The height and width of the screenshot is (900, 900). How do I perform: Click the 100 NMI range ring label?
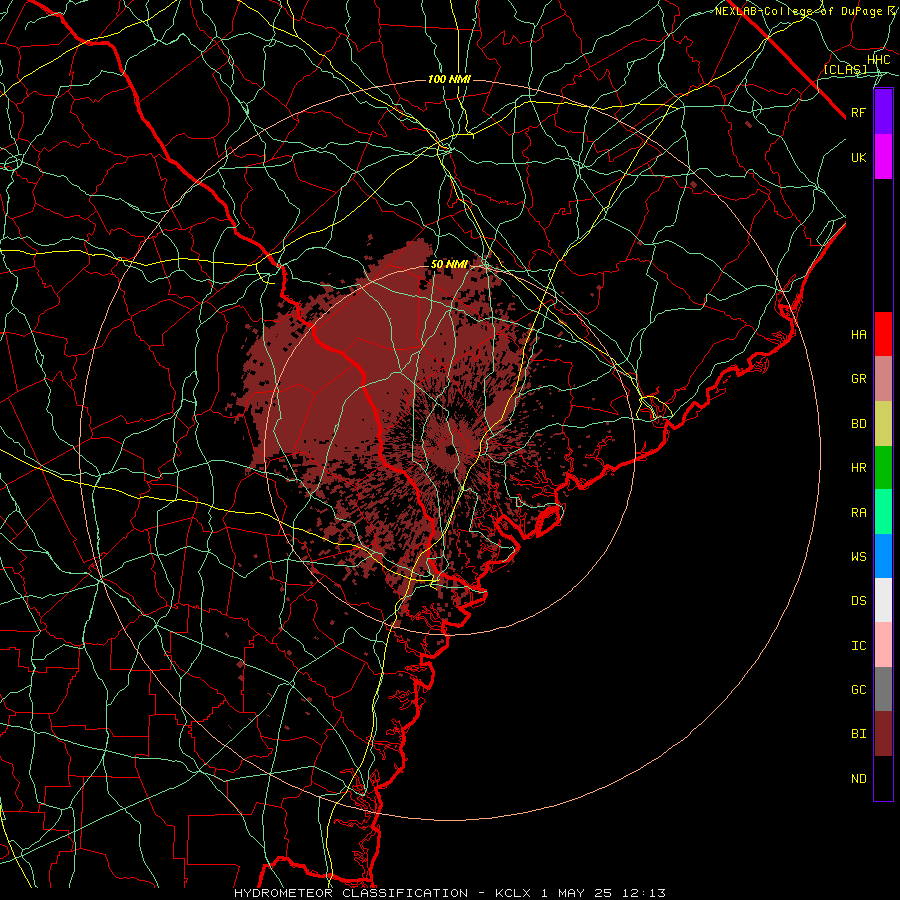click(449, 79)
